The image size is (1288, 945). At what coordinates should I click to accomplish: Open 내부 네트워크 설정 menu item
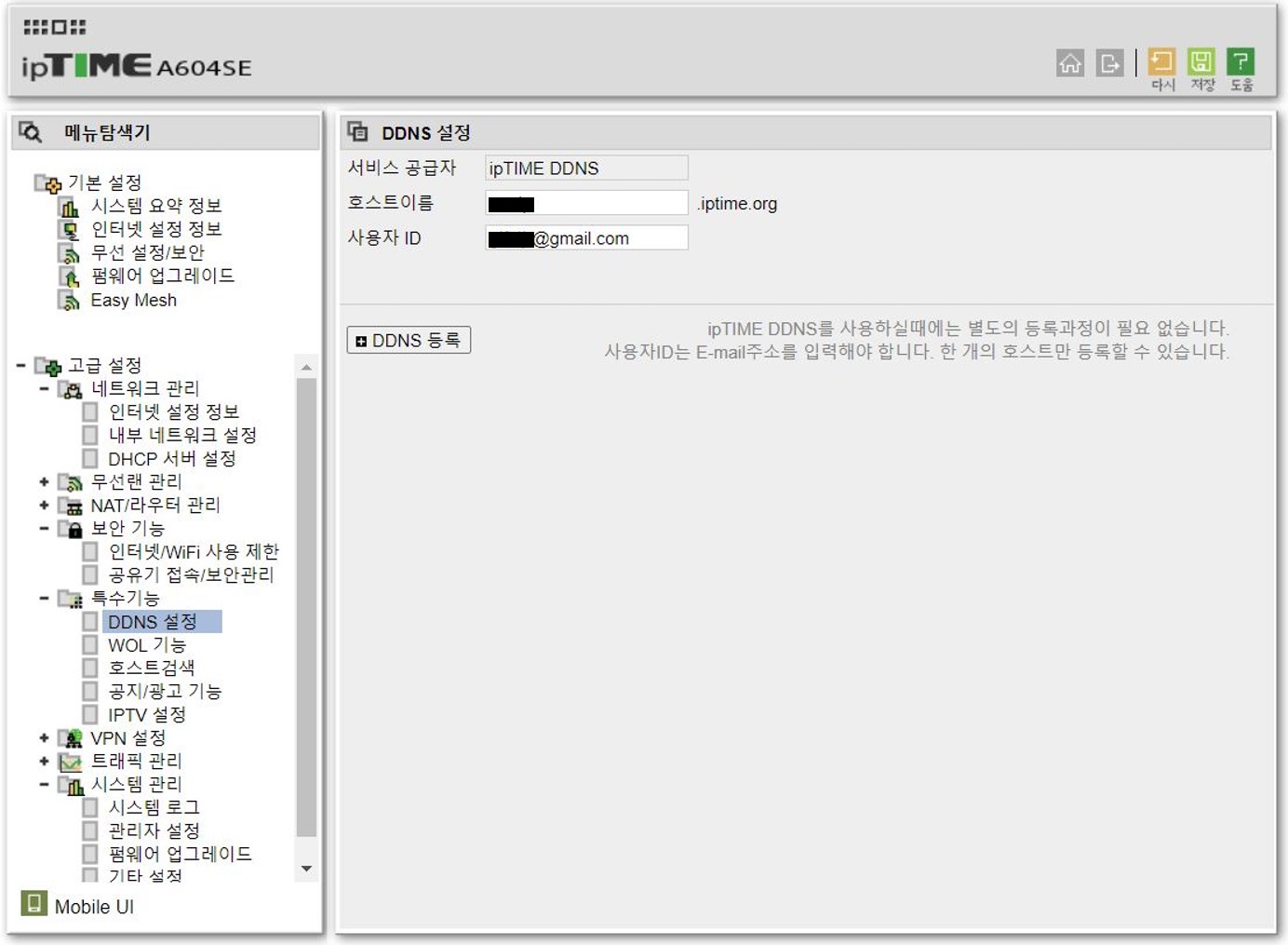[x=182, y=435]
